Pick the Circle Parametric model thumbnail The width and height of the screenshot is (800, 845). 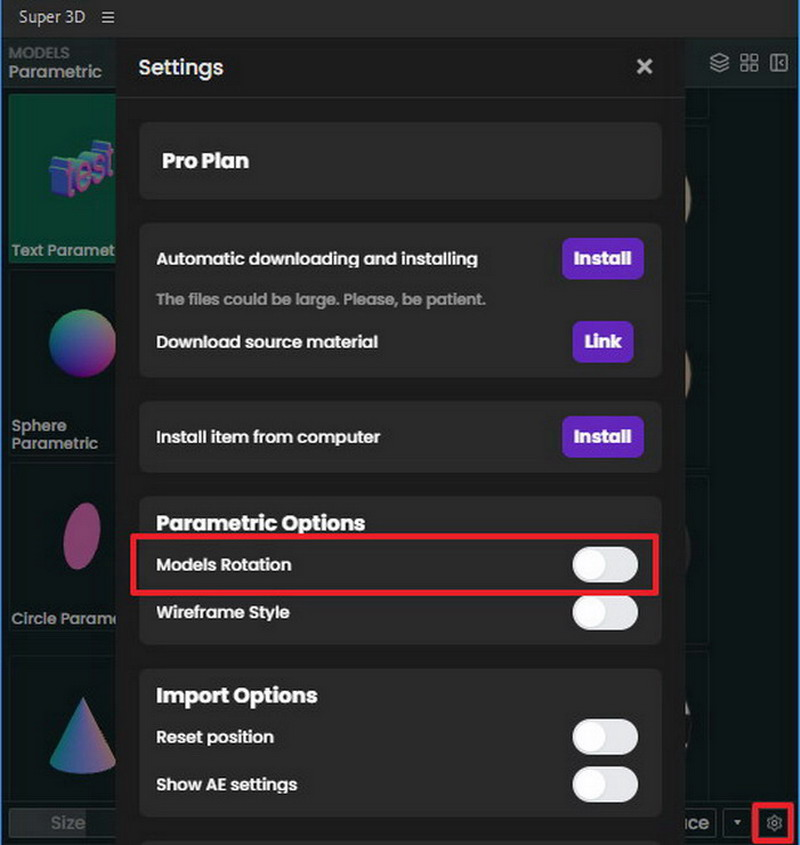(63, 547)
